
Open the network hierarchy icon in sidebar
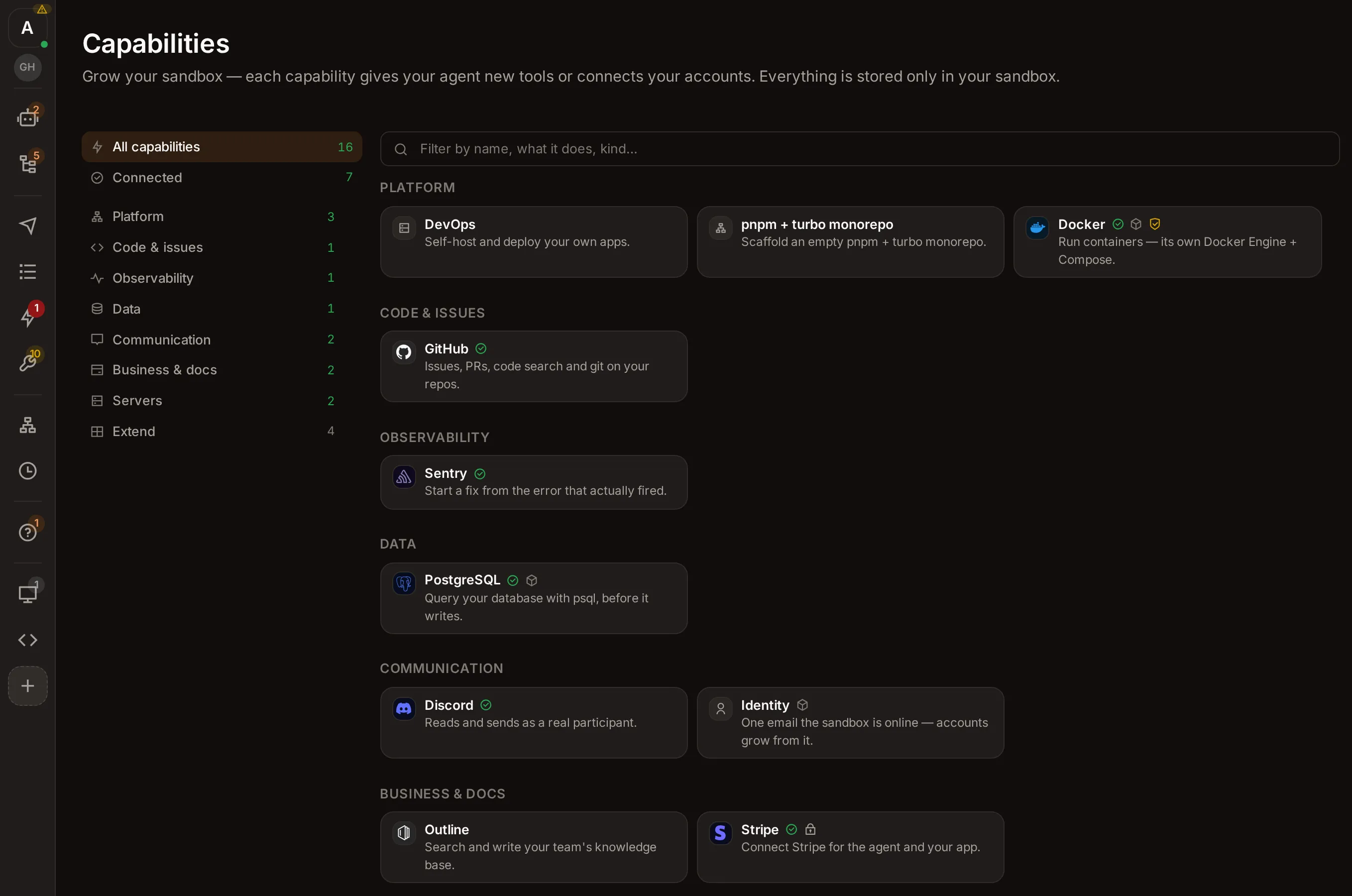[27, 425]
